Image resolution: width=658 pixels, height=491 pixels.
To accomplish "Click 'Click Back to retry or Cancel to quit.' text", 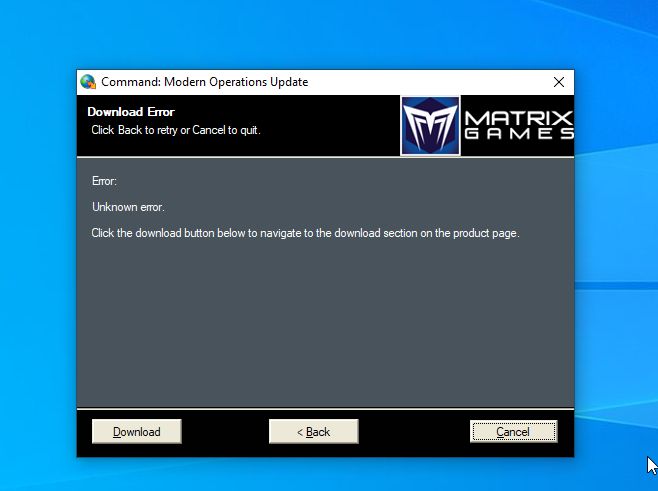I will 176,130.
